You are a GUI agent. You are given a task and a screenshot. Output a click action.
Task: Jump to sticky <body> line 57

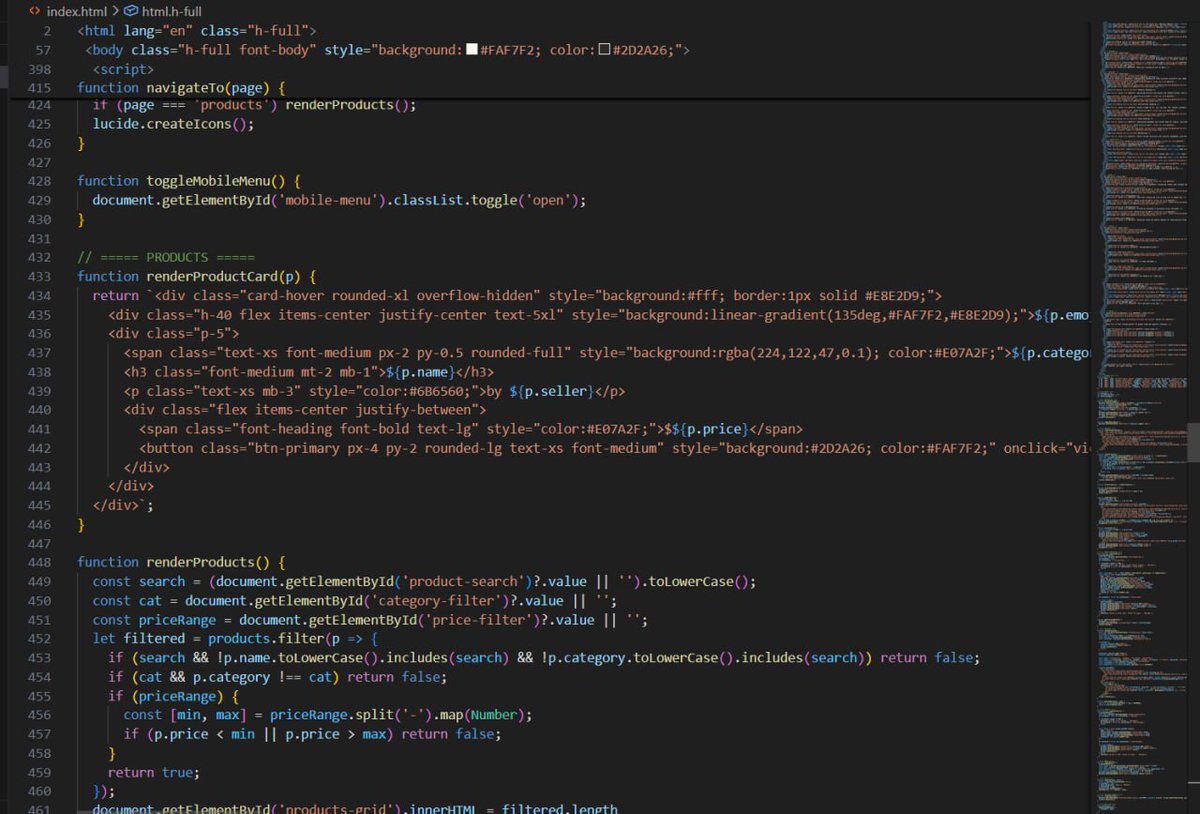click(x=387, y=50)
